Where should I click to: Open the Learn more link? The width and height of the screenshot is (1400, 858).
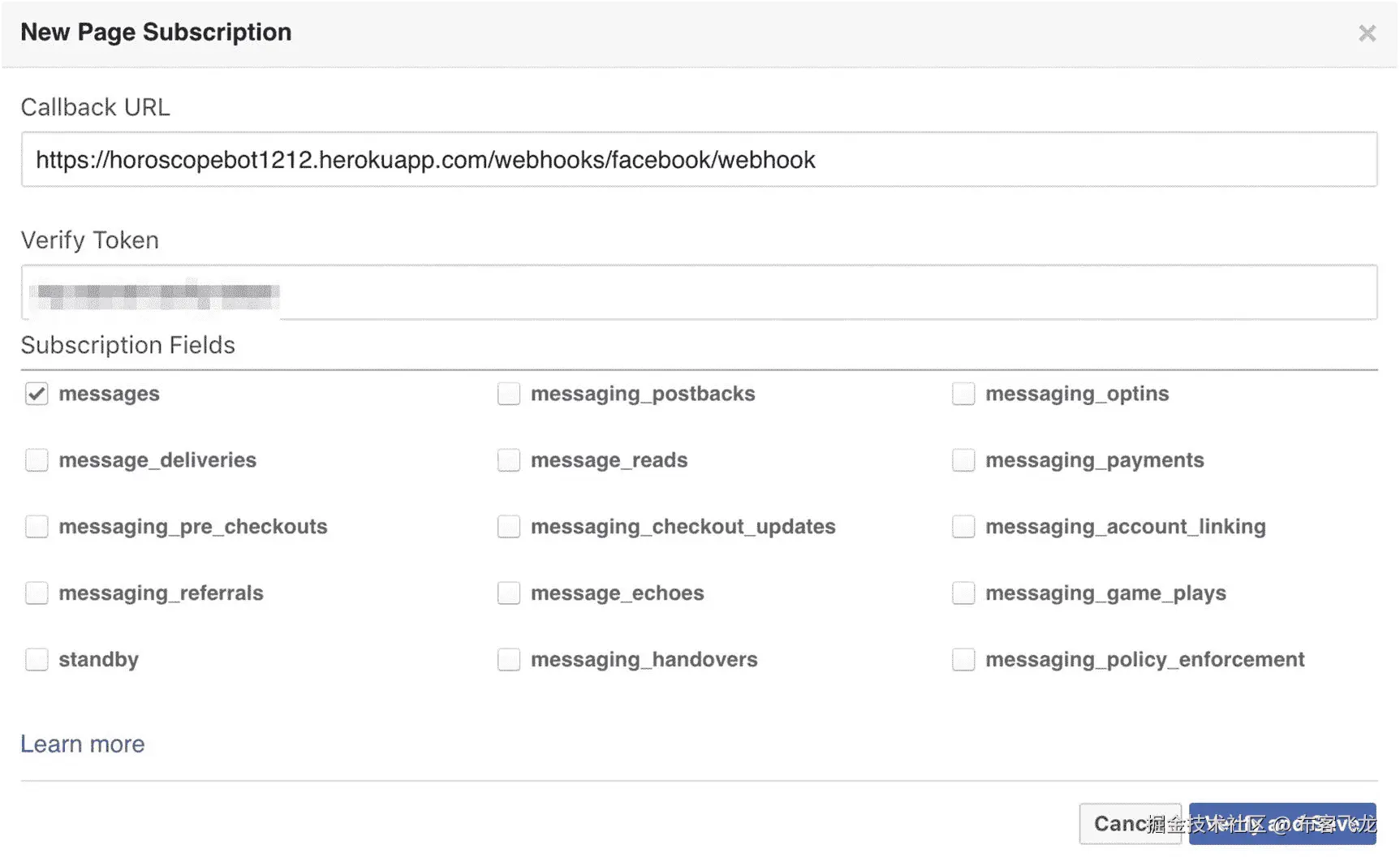click(x=83, y=744)
